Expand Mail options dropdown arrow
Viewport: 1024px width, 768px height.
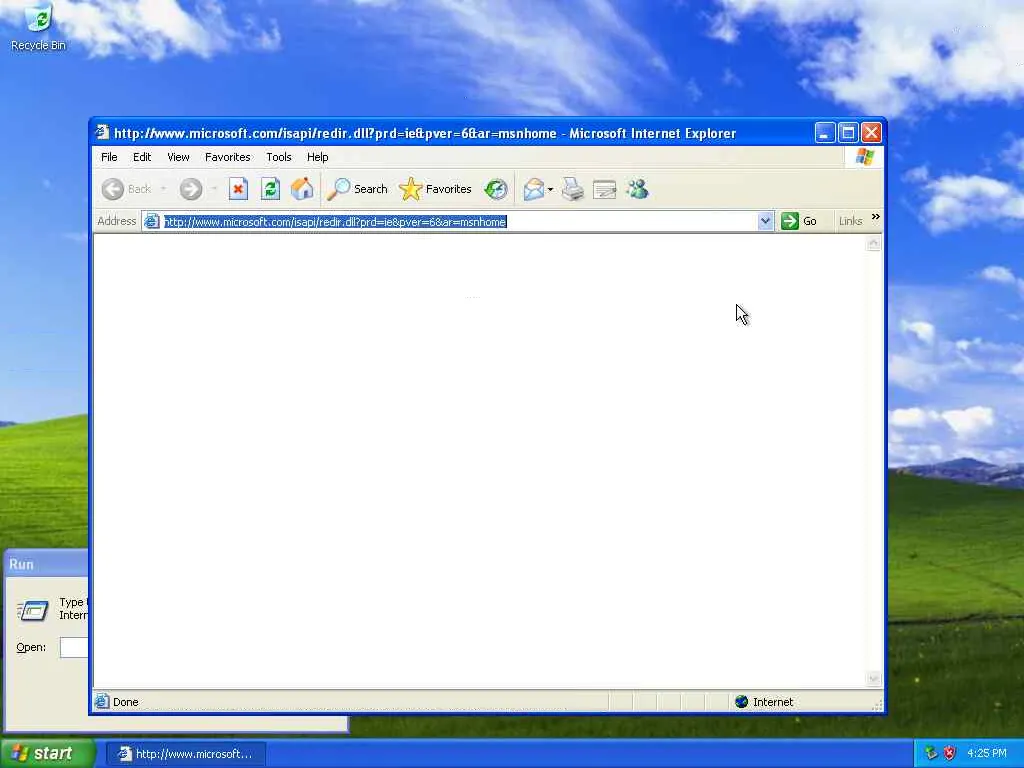pyautogui.click(x=551, y=190)
